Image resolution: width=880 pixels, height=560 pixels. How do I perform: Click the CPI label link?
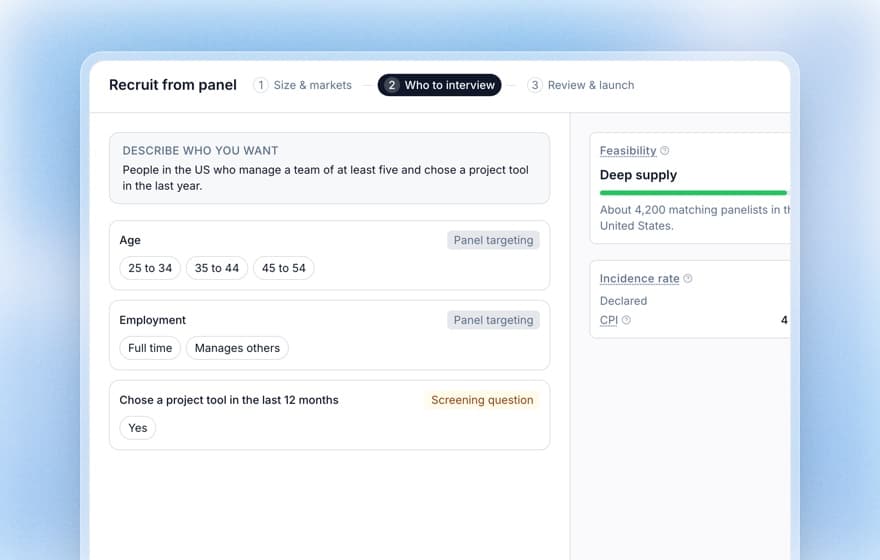(x=609, y=320)
